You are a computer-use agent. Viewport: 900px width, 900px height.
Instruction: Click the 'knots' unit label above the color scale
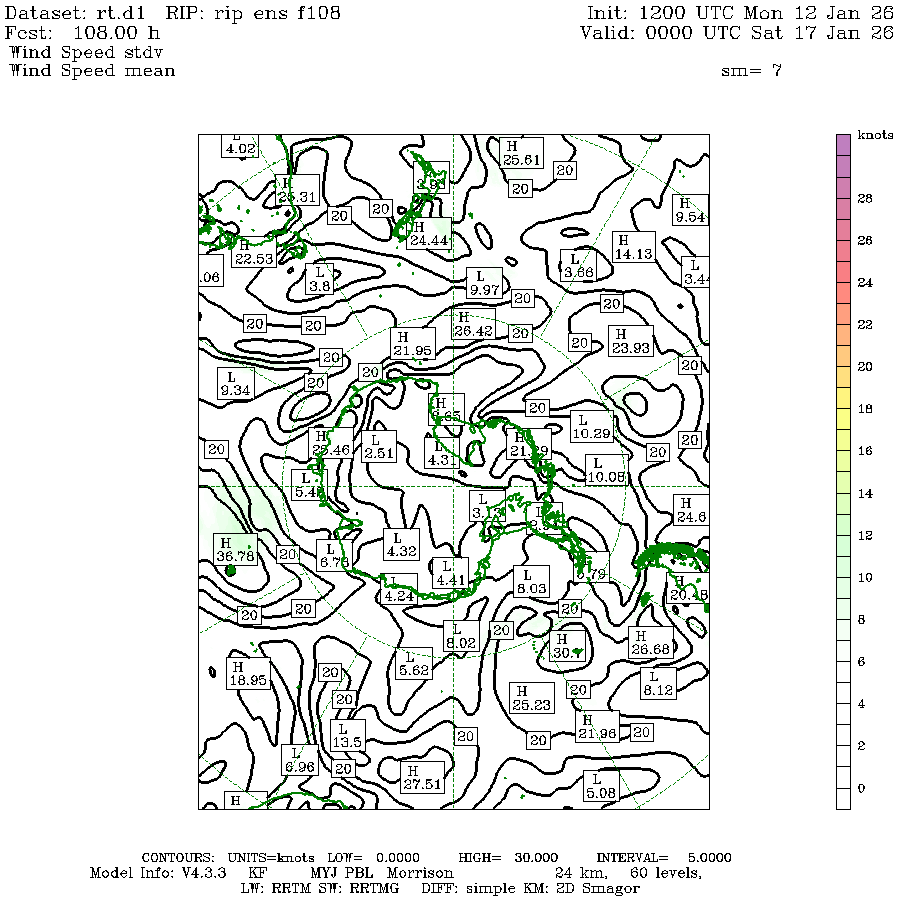point(875,134)
